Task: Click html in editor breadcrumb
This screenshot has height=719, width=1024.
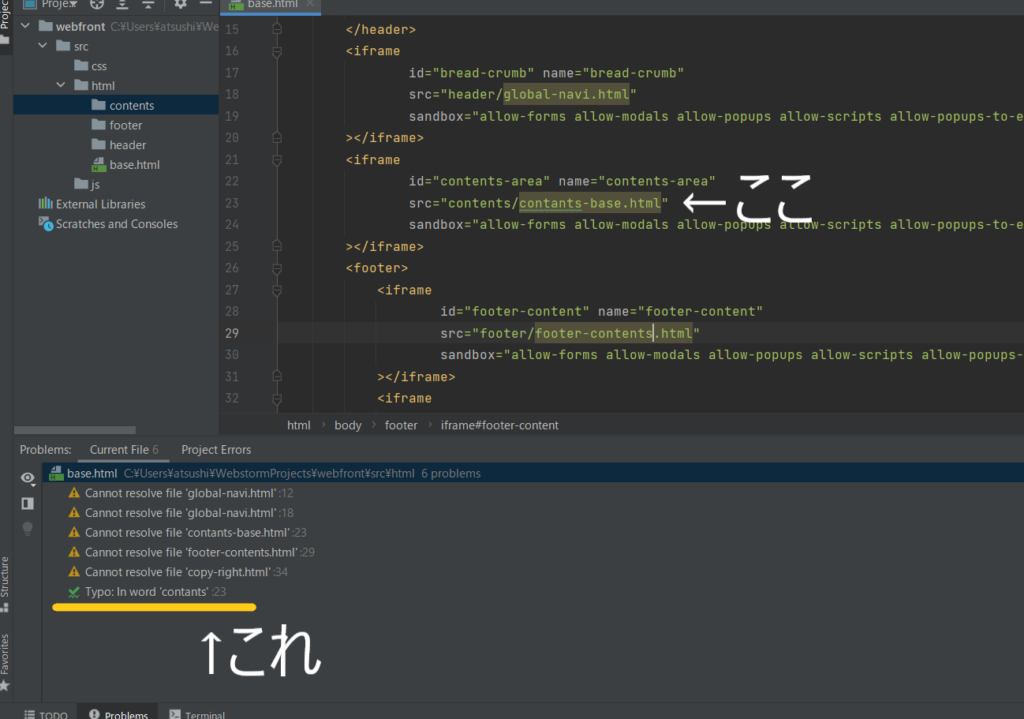Action: [298, 425]
